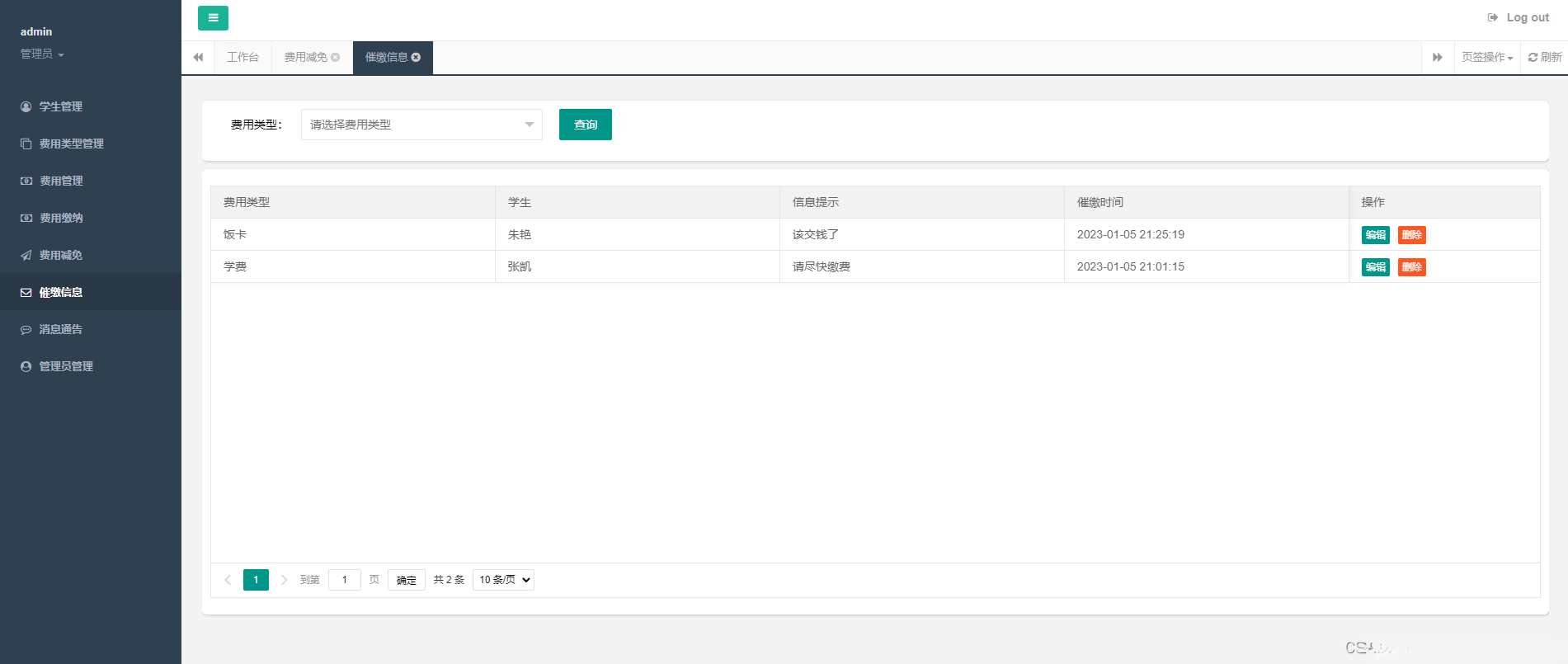Screen dimensions: 1568x664
Task: Click the 确定 page jump button
Action: click(x=407, y=580)
